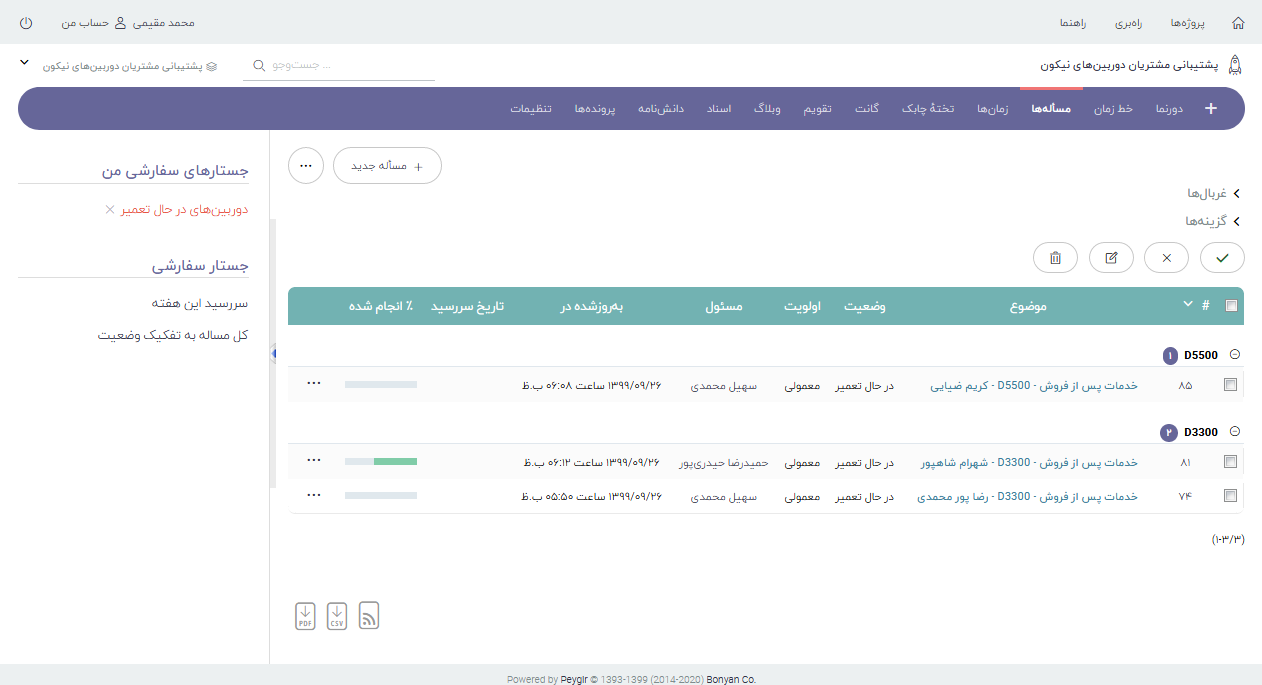Open پروژه‌ها in top menu
Screen dimensions: 1262x685
[1187, 22]
